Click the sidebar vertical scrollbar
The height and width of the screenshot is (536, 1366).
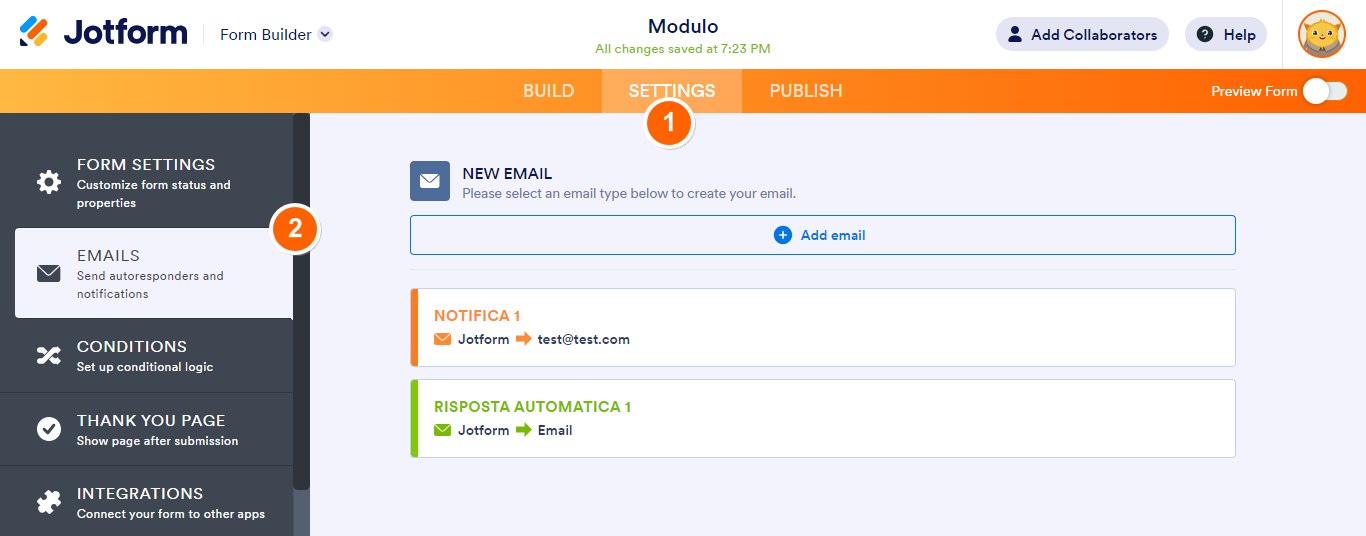click(x=301, y=300)
